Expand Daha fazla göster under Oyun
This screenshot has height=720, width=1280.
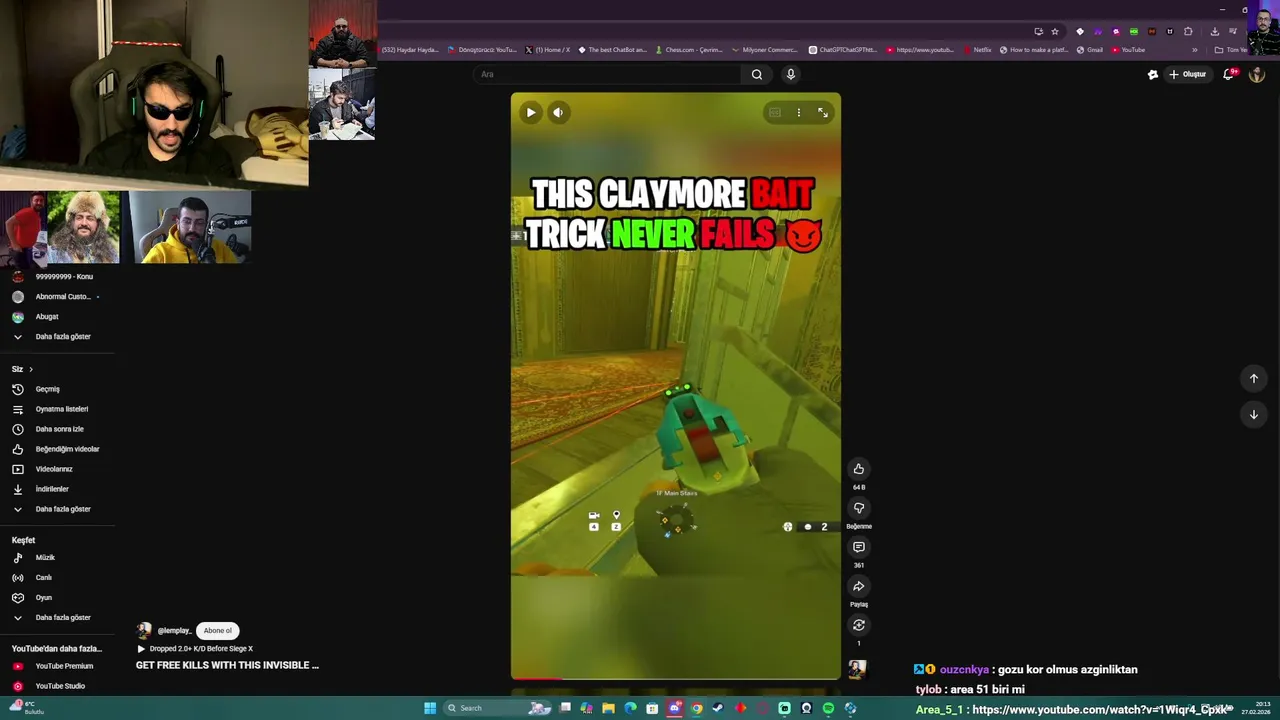coord(62,618)
